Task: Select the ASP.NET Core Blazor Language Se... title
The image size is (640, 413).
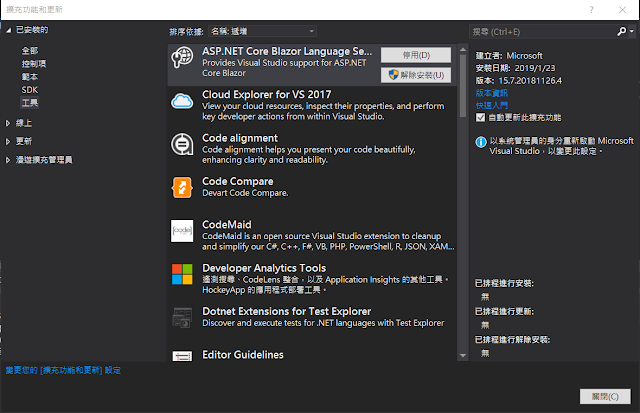Action: [x=287, y=51]
